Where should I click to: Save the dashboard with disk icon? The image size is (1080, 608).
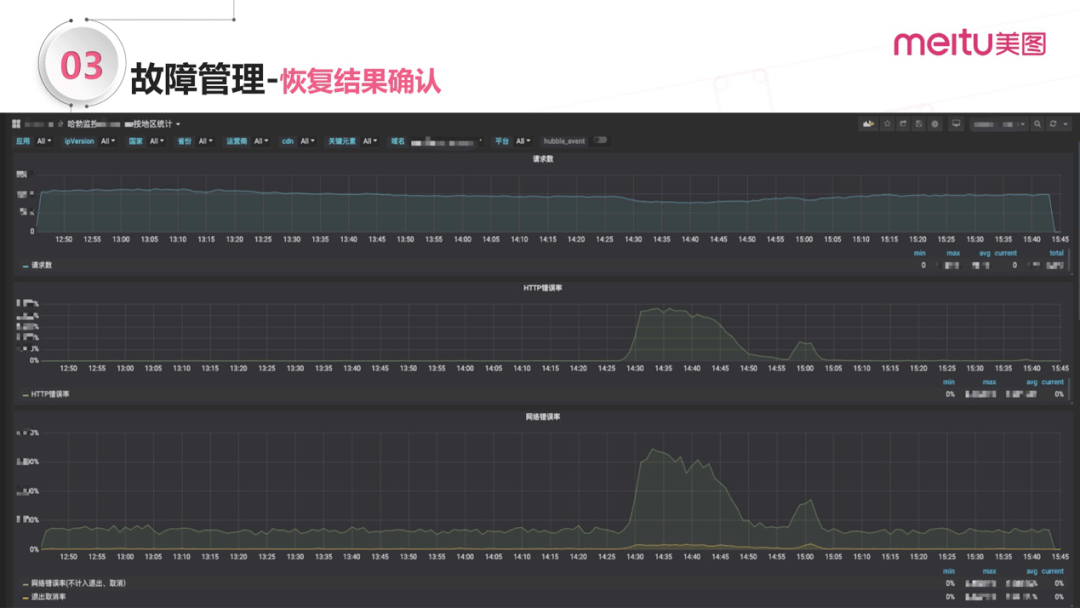pyautogui.click(x=919, y=124)
